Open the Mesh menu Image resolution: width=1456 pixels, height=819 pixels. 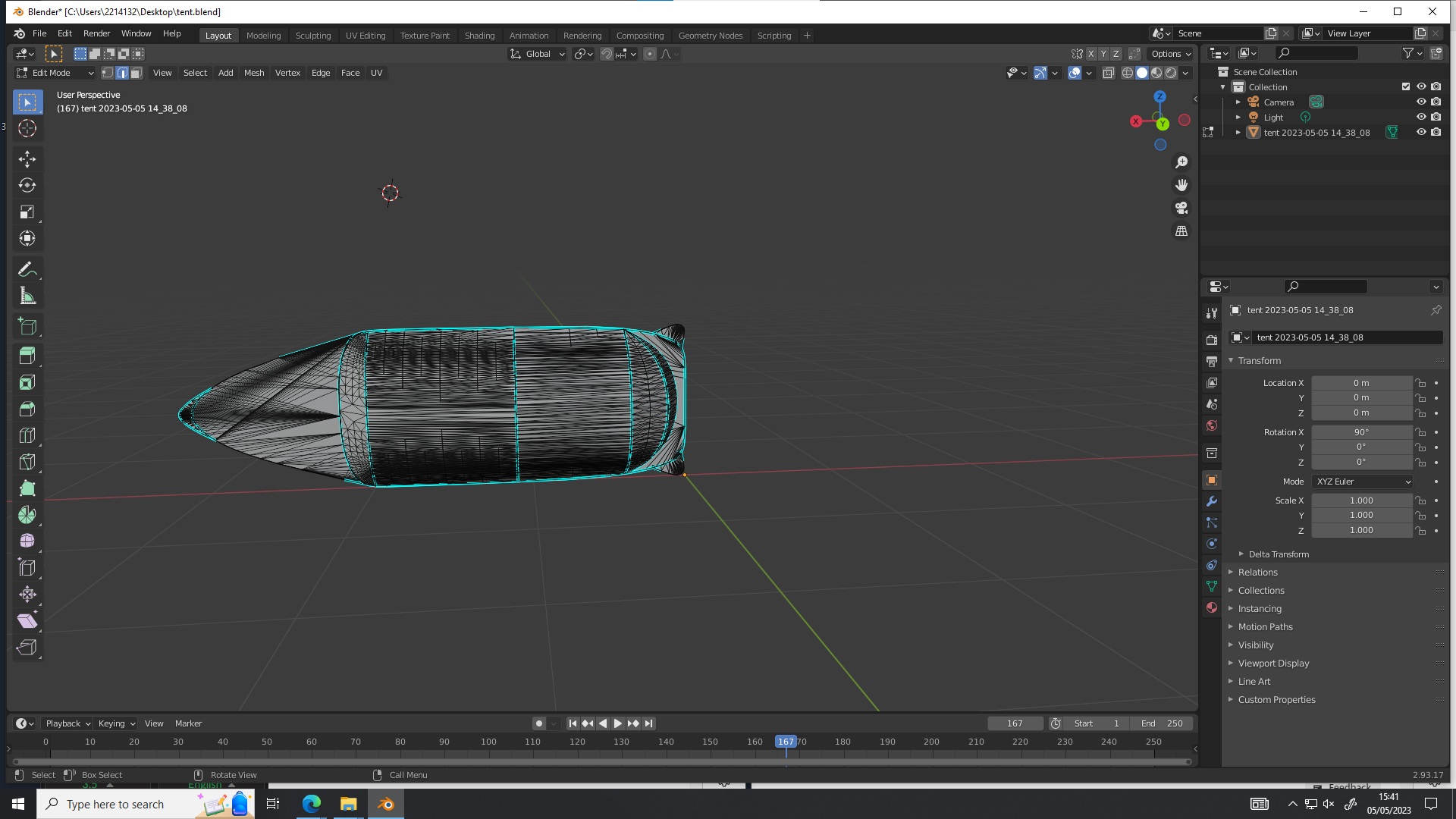(254, 73)
